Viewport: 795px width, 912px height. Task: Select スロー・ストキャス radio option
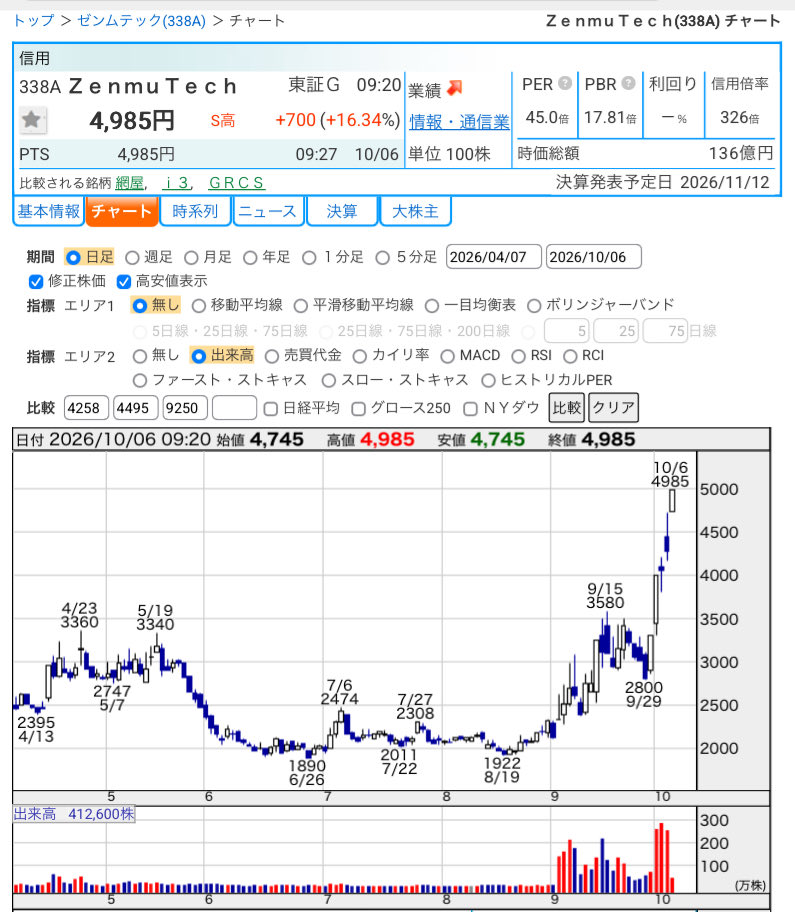[329, 381]
